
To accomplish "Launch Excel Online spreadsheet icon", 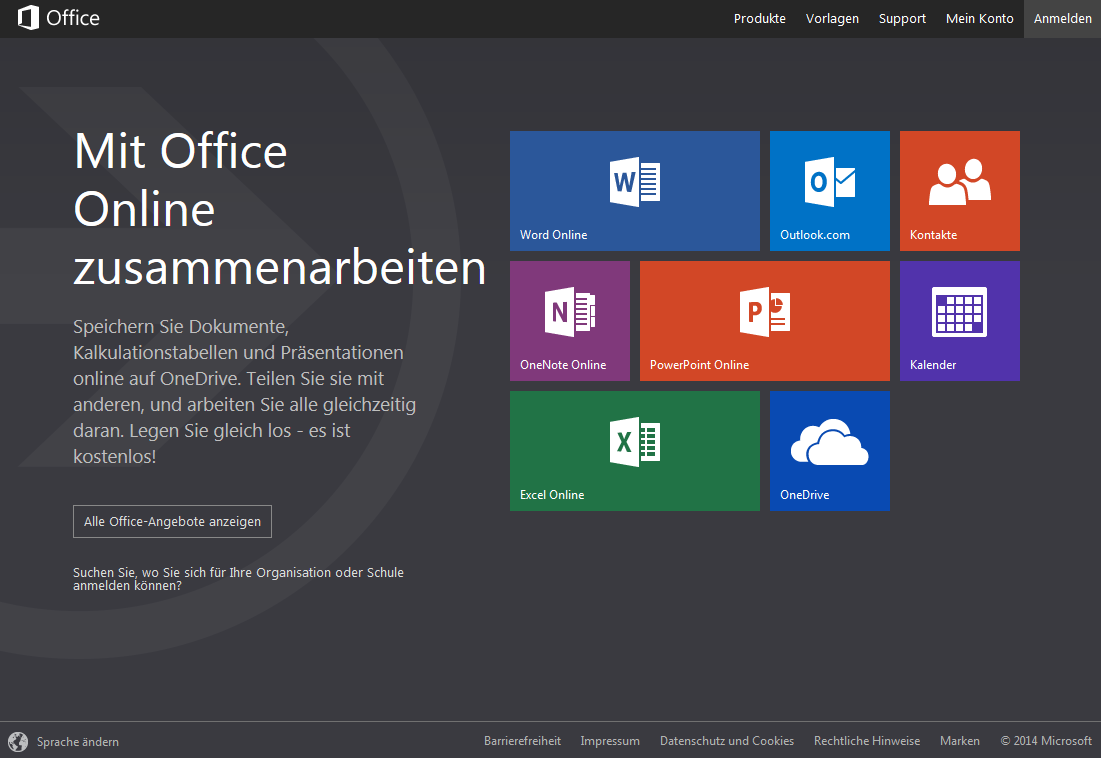I will pyautogui.click(x=635, y=441).
